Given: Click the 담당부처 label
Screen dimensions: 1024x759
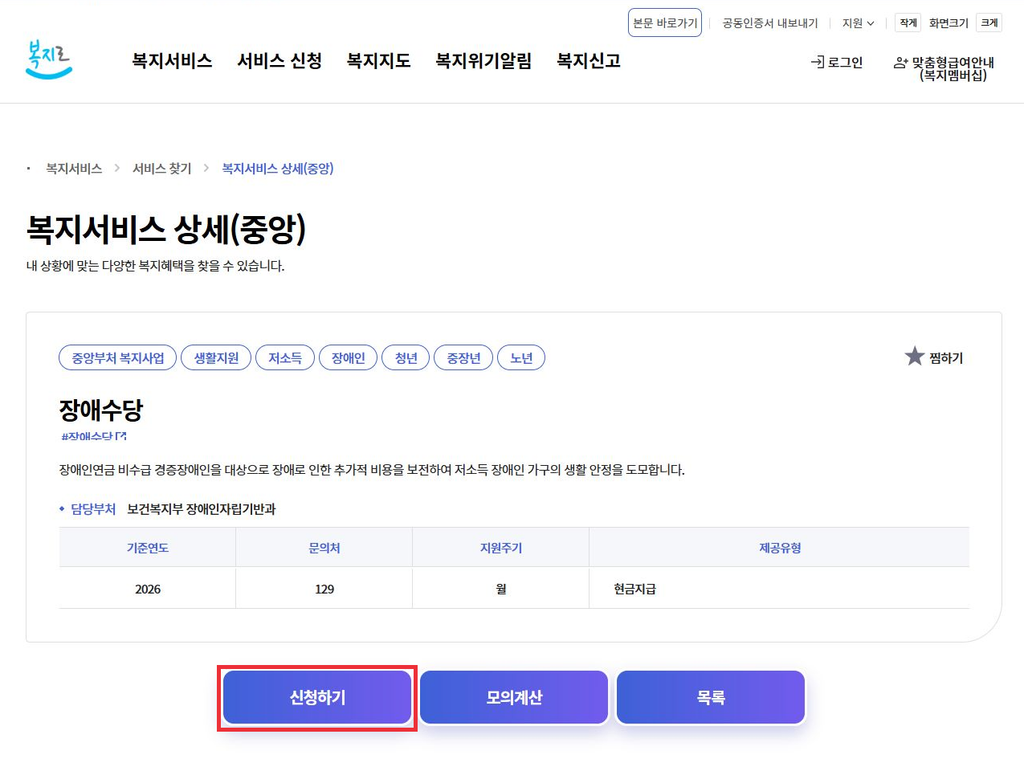Looking at the screenshot, I should (93, 509).
